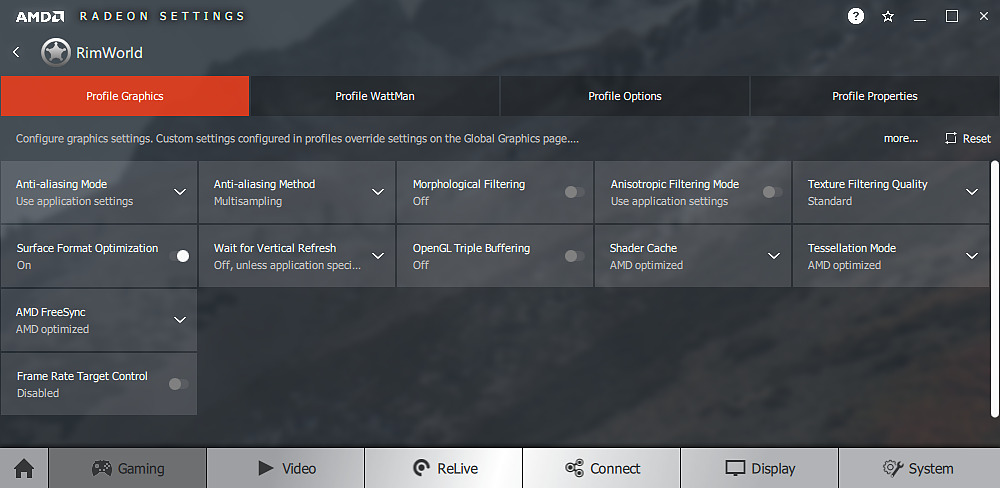Open the Video section
This screenshot has height=488, width=1000.
click(286, 468)
